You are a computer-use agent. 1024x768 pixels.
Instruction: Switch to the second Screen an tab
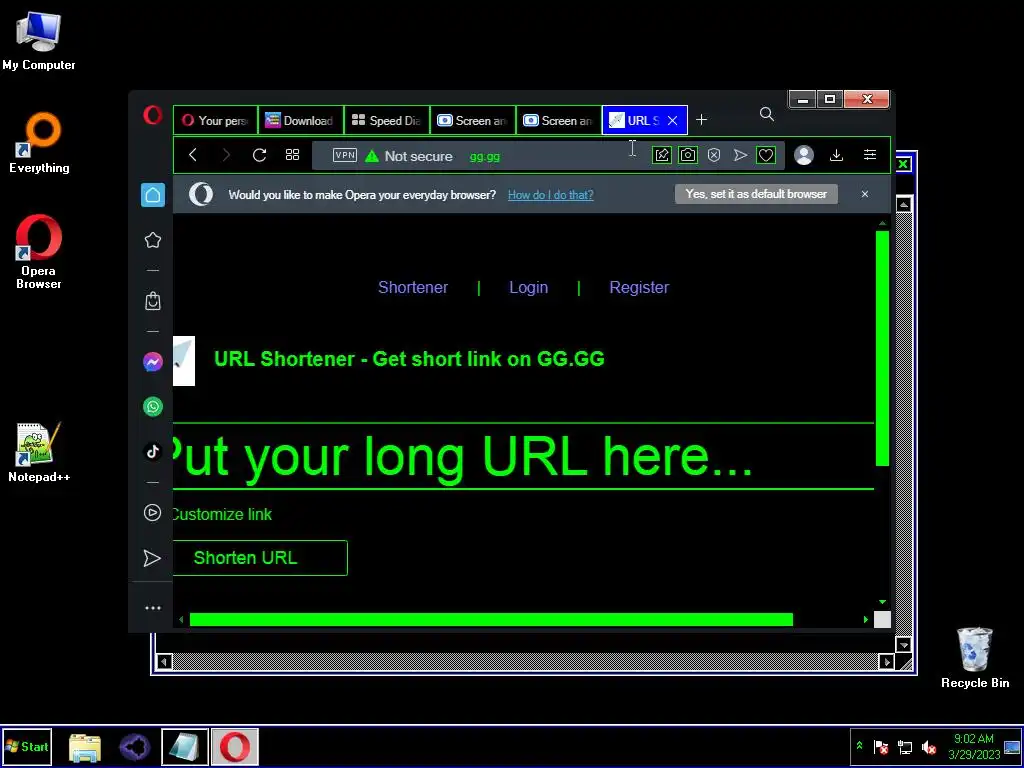[559, 120]
